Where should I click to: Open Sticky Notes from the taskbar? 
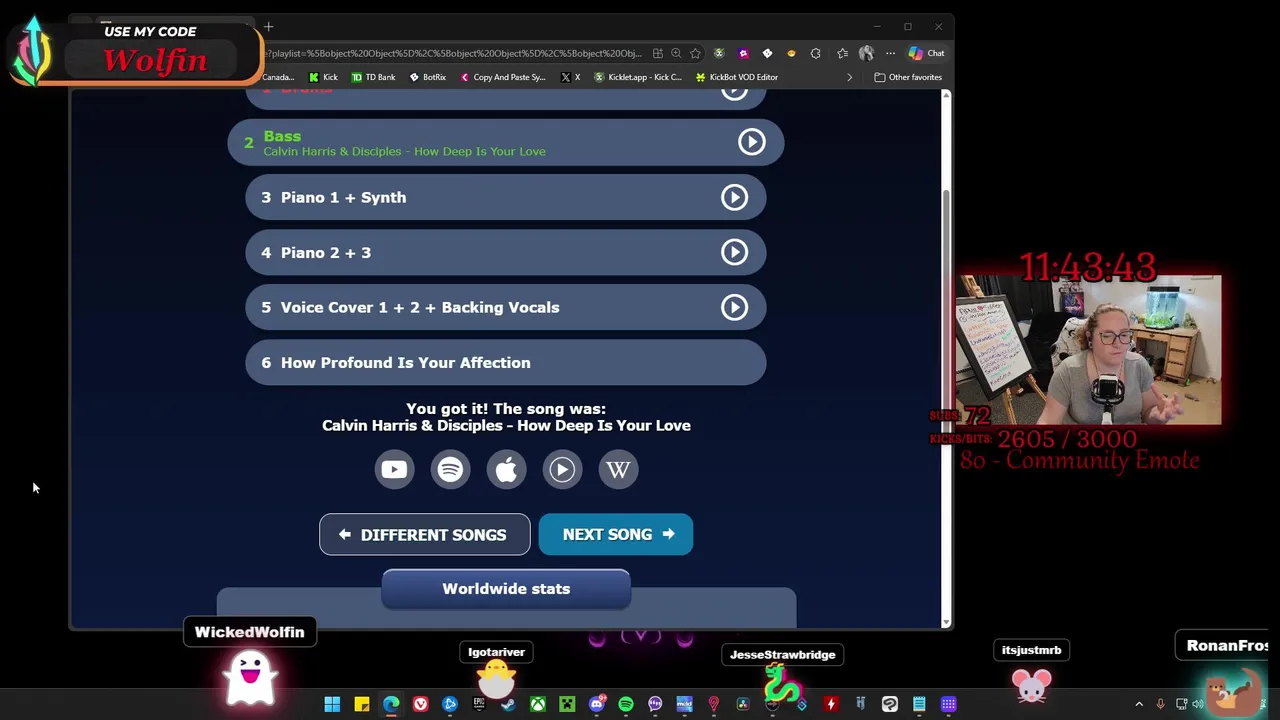(362, 704)
